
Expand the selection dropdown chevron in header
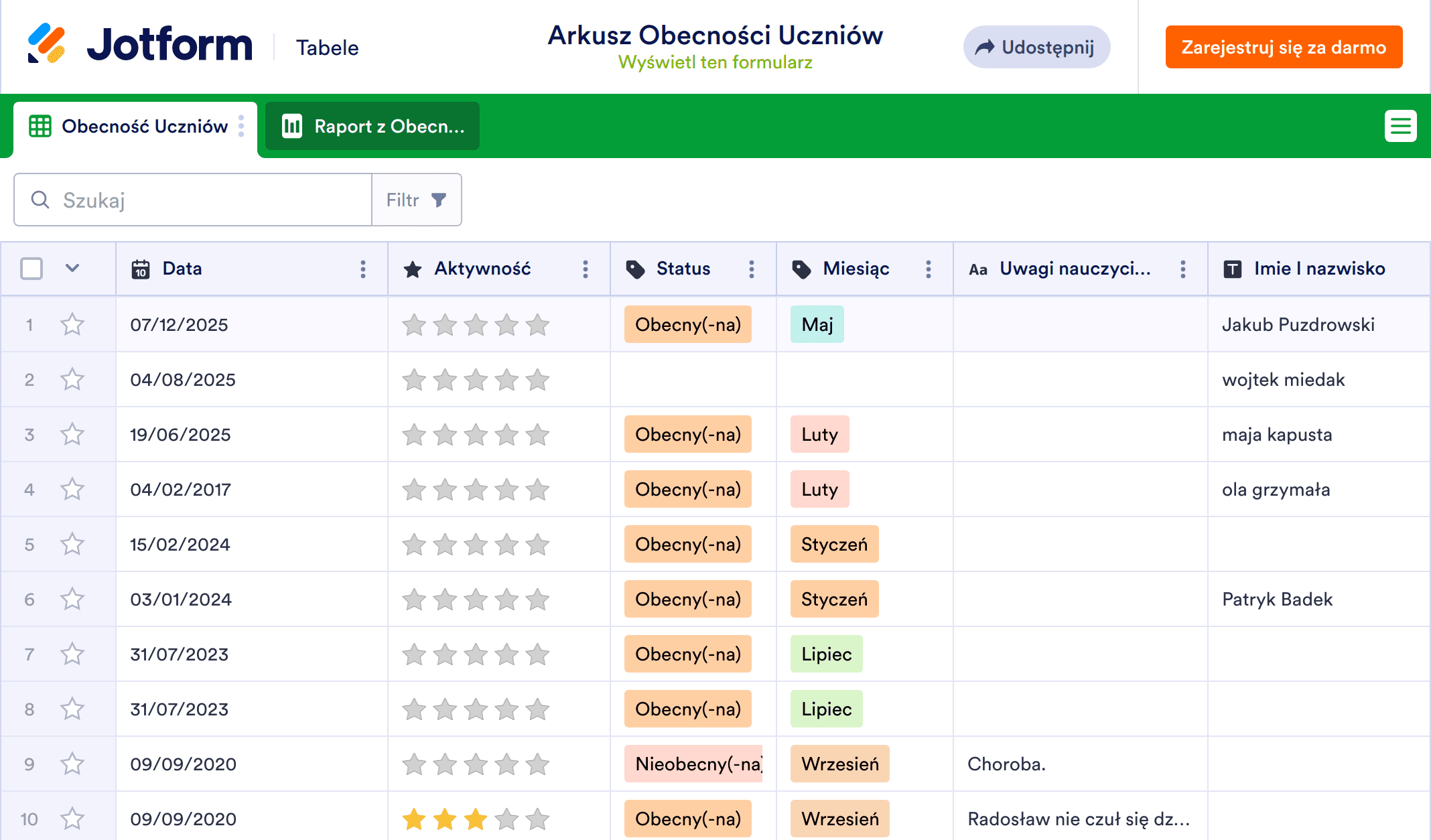pyautogui.click(x=72, y=269)
